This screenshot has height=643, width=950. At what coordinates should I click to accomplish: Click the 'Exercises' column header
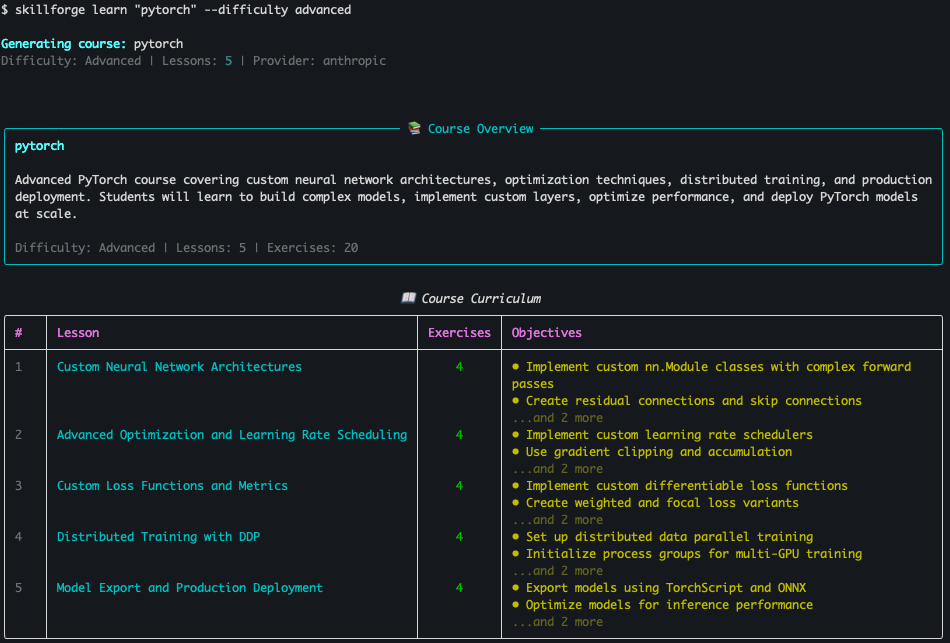459,333
